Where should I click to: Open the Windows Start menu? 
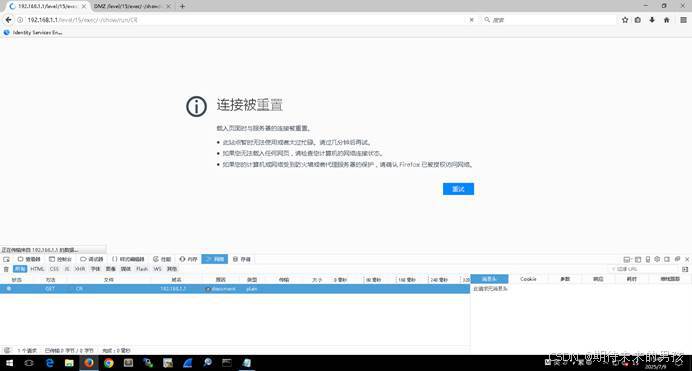[x=9, y=363]
